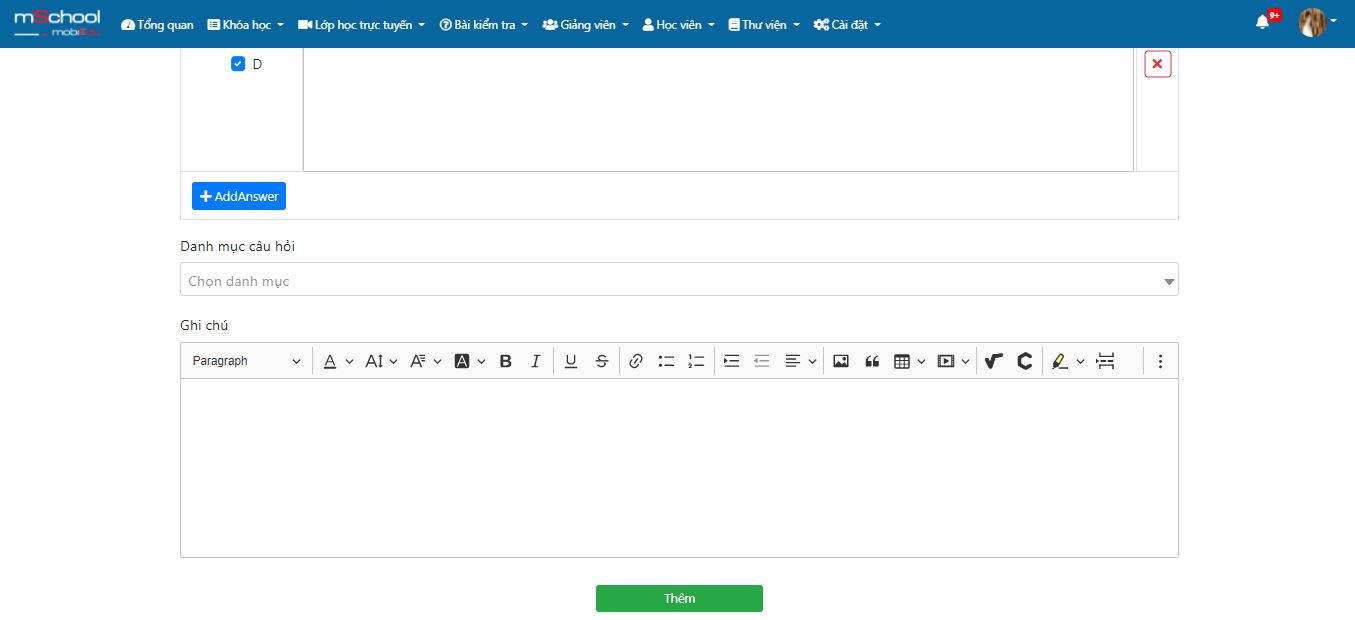
Task: Open the Tổng quan overview page
Action: (157, 25)
